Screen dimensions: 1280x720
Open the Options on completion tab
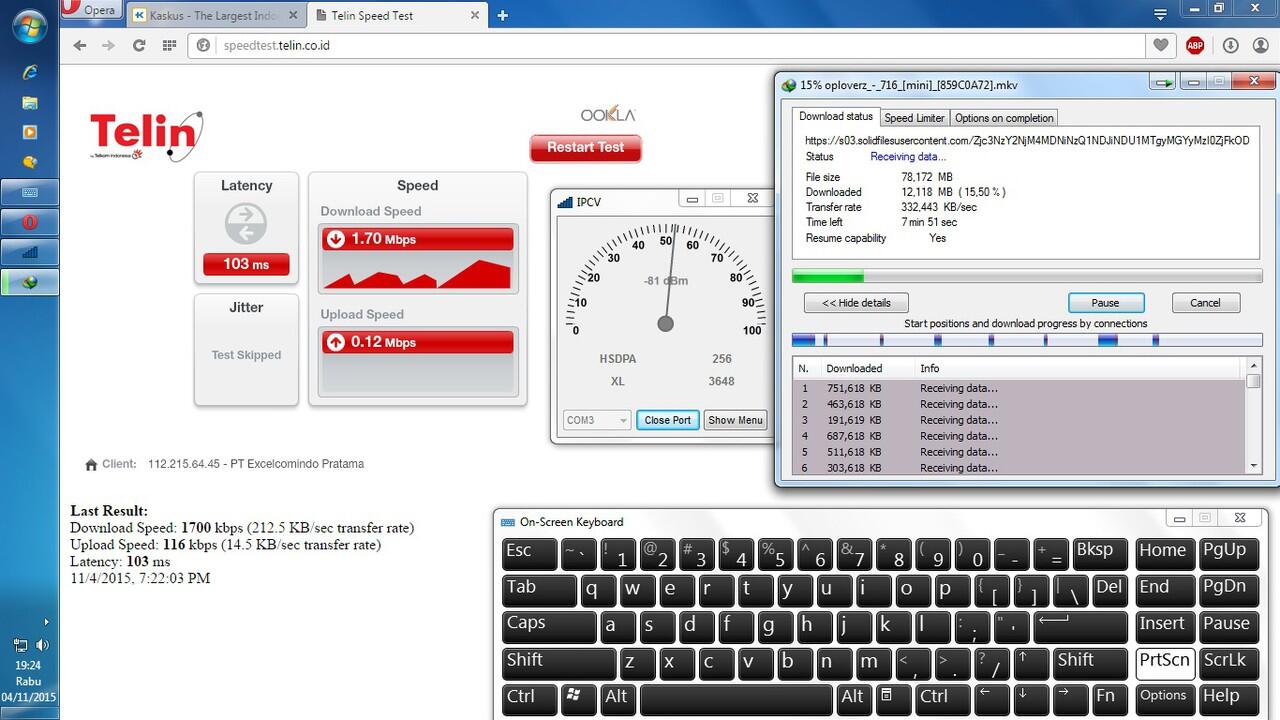pos(1004,118)
